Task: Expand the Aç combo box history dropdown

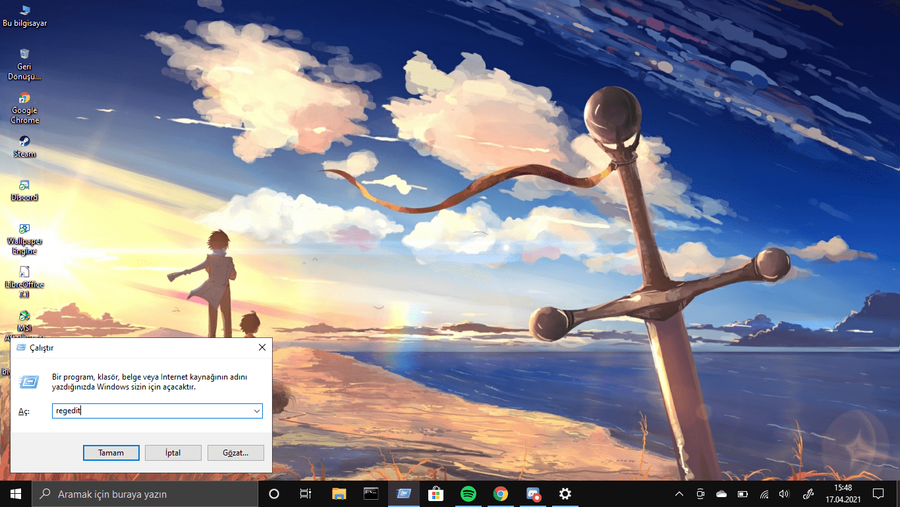Action: [x=257, y=411]
